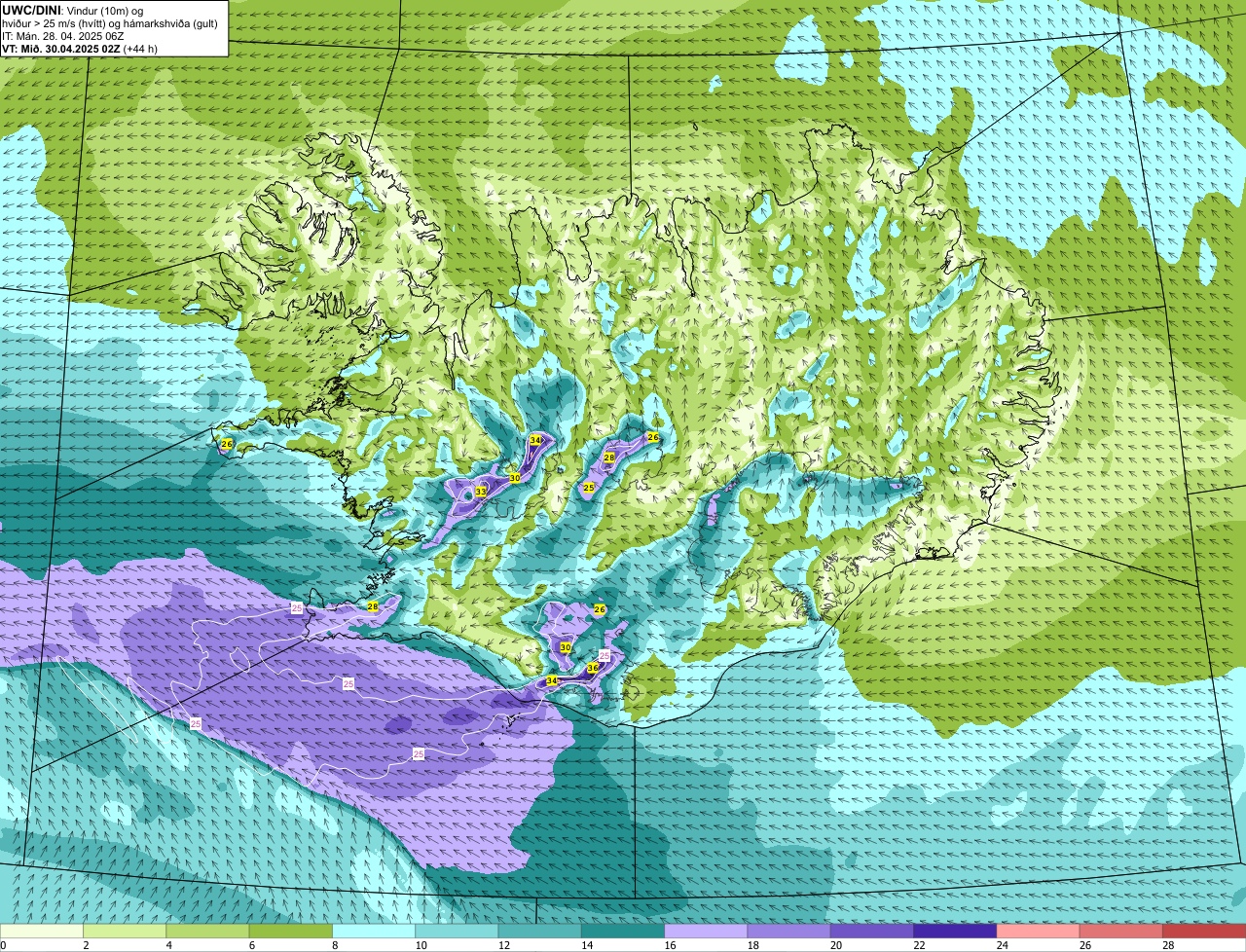Click the light purple 16–18 m/s legend swatch

click(706, 932)
